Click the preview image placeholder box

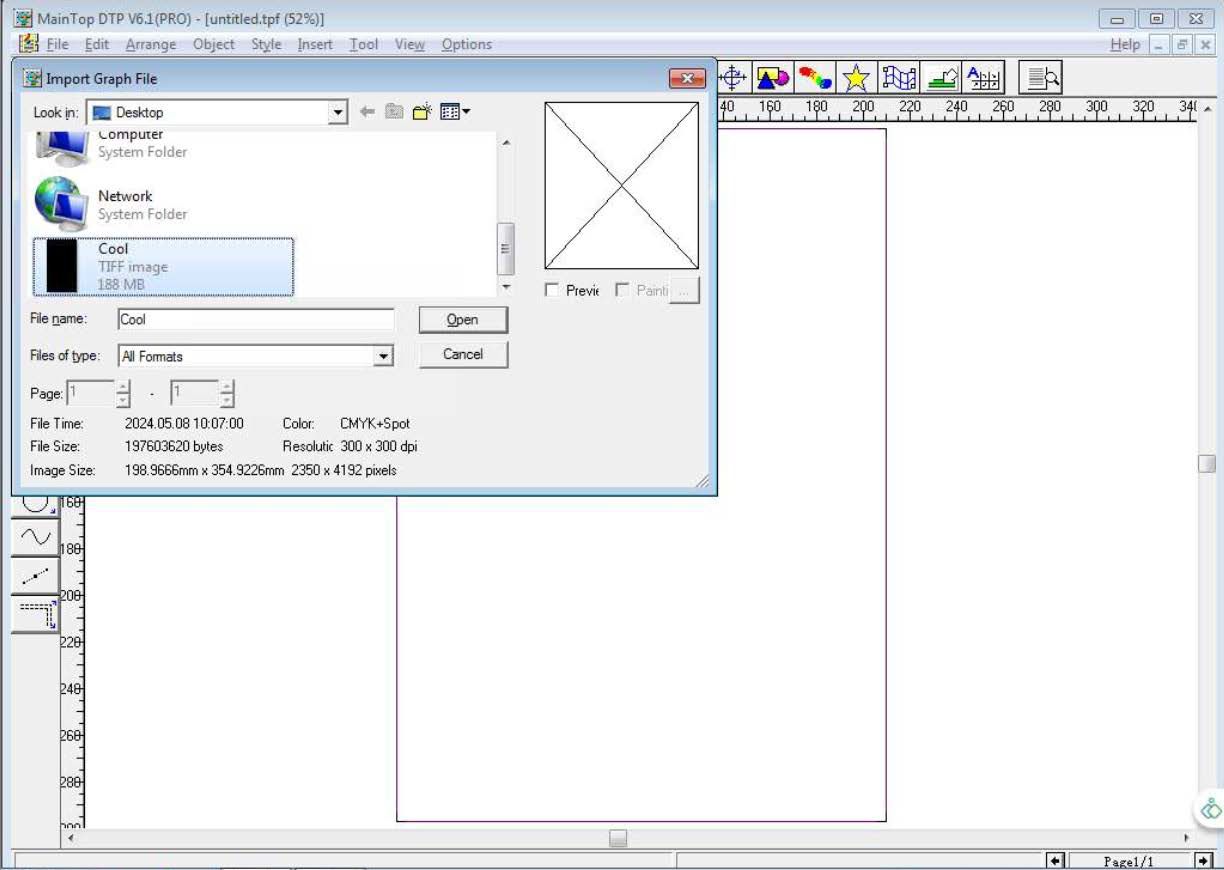[622, 186]
